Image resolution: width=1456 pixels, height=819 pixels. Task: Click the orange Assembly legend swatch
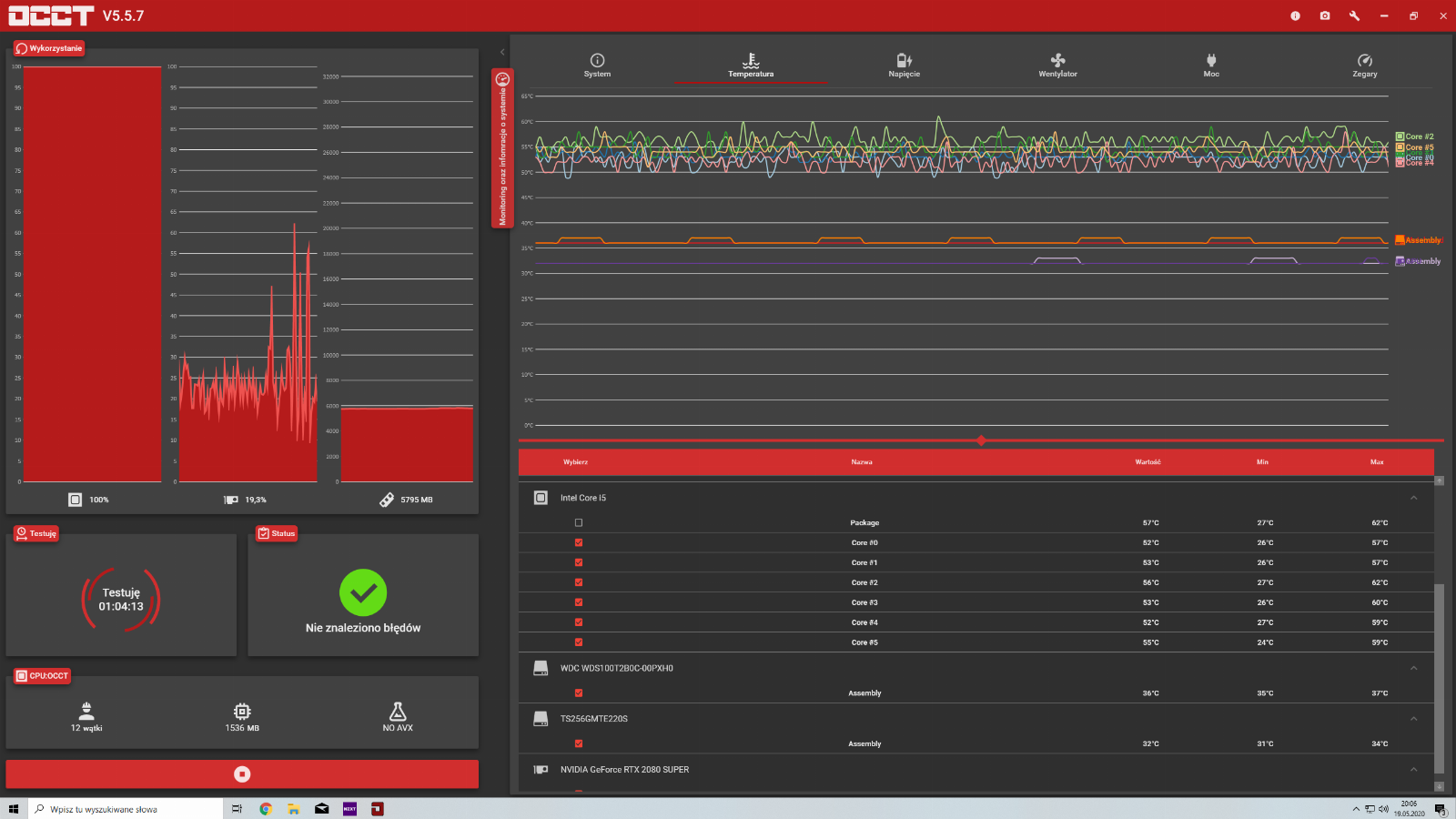[x=1400, y=240]
